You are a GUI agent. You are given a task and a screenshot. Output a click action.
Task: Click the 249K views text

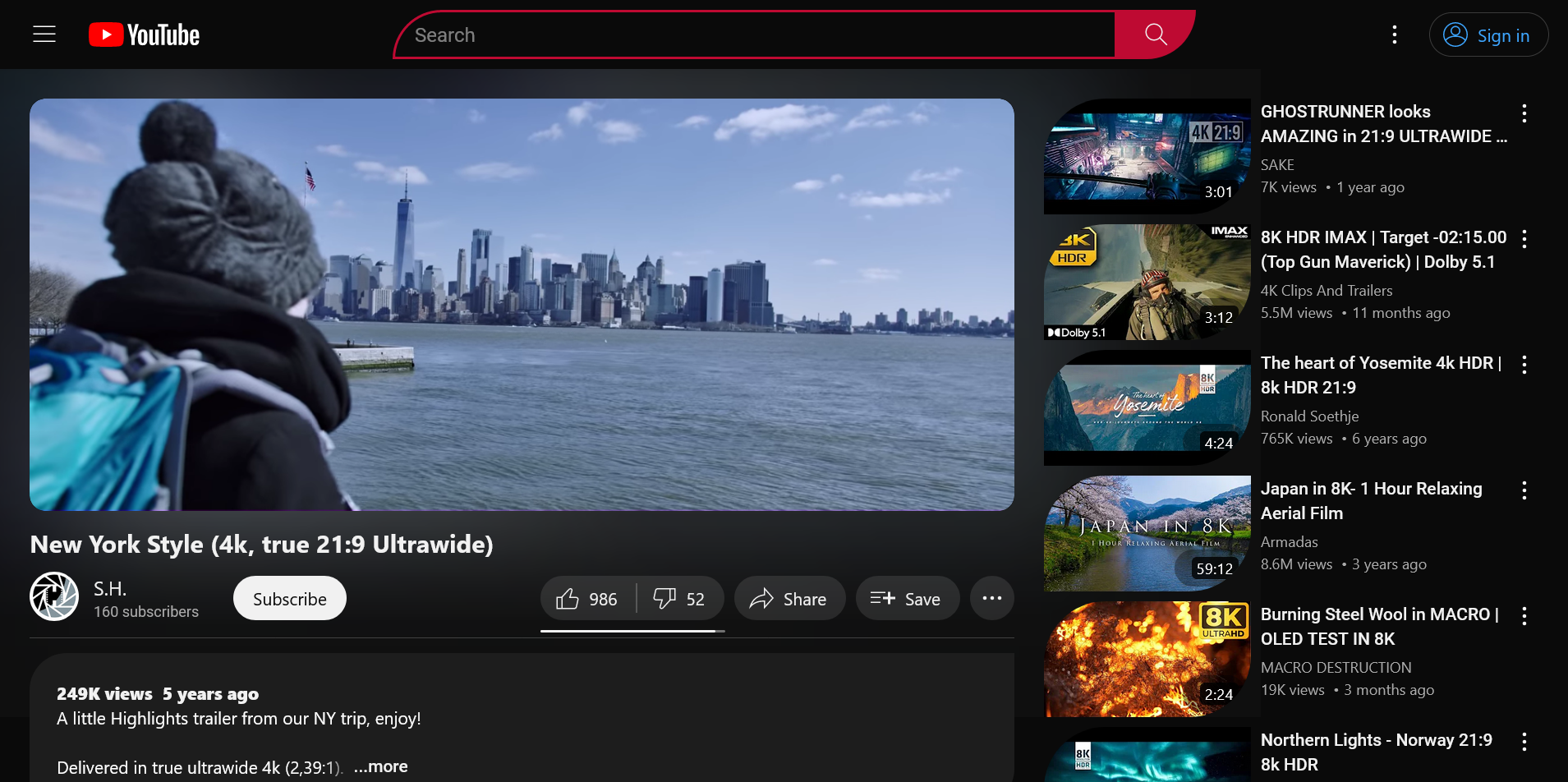click(x=104, y=694)
